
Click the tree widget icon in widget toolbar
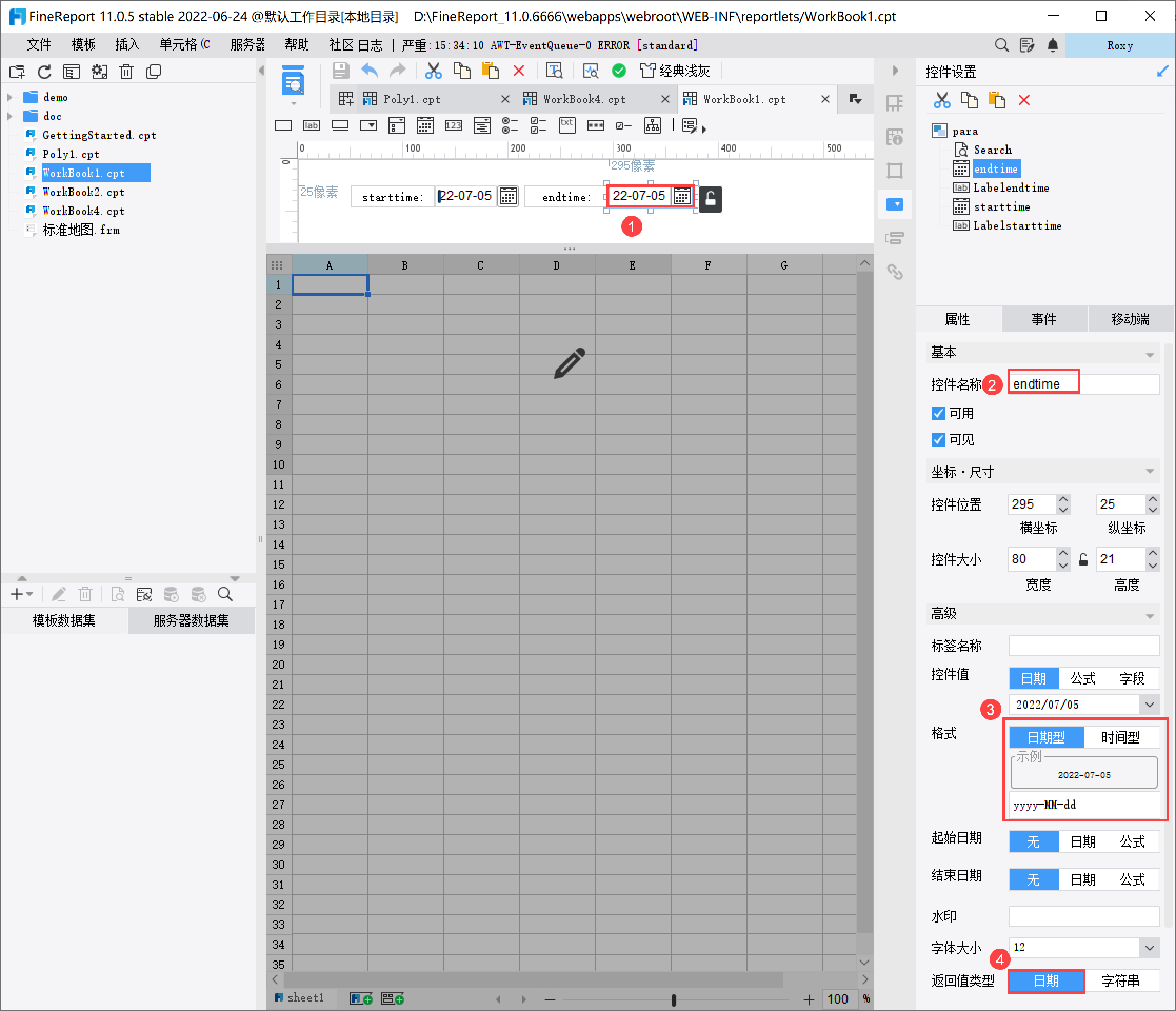(652, 125)
